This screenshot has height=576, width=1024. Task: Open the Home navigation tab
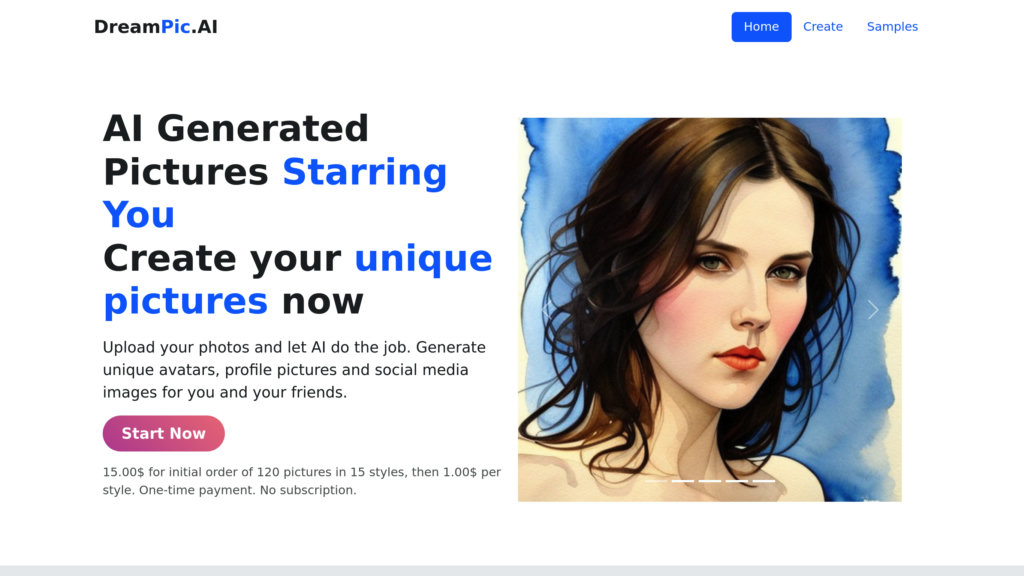[x=761, y=27]
